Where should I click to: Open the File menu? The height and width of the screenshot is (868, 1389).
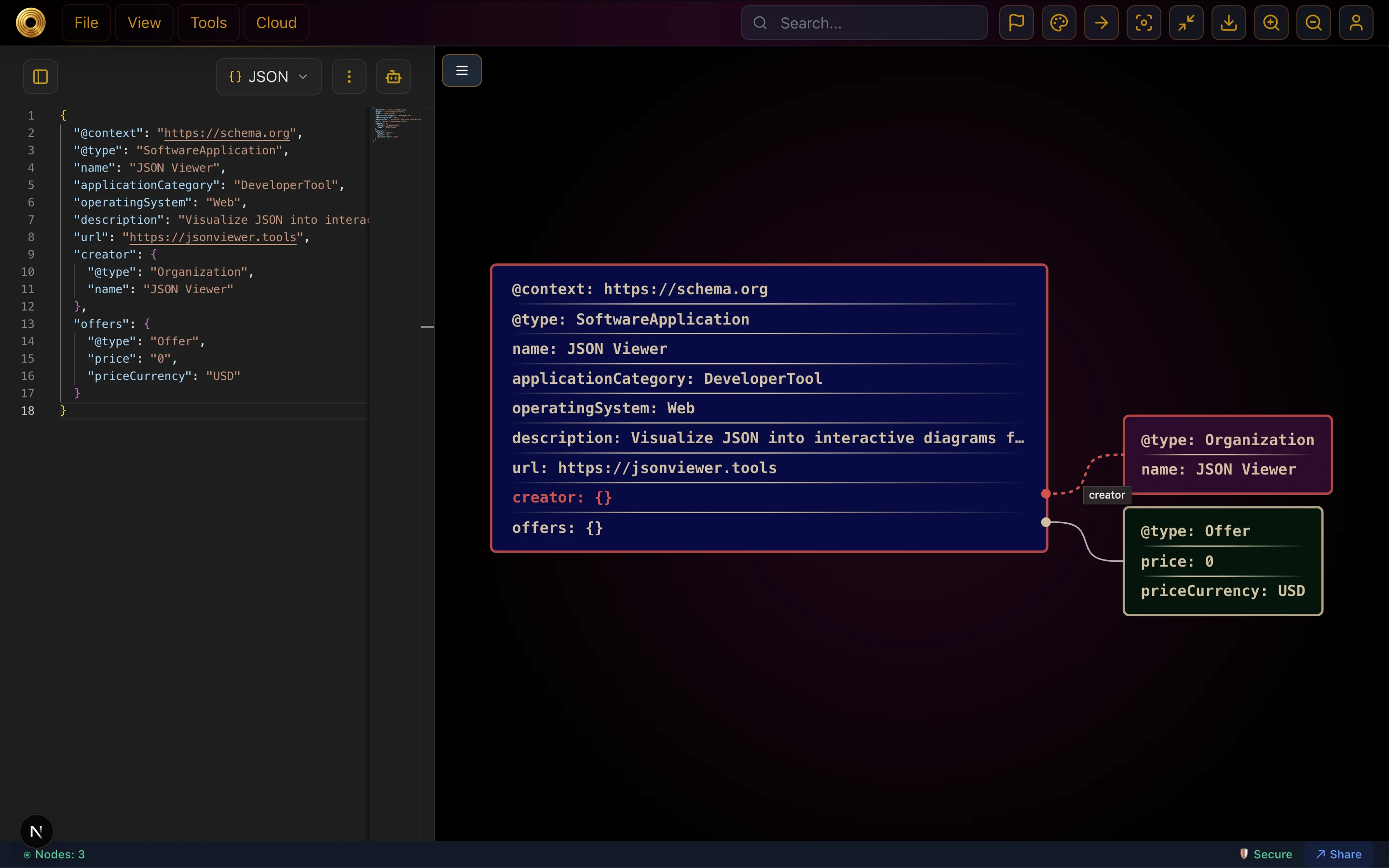tap(86, 22)
